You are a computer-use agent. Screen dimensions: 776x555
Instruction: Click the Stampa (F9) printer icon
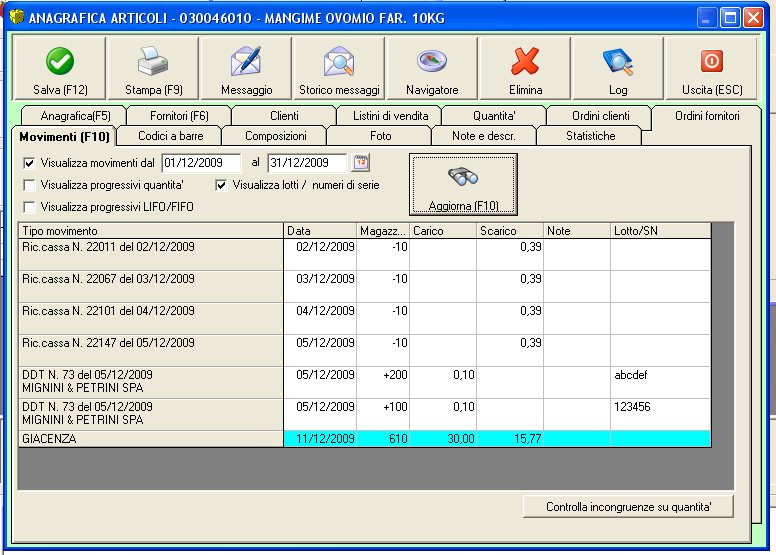tap(153, 62)
